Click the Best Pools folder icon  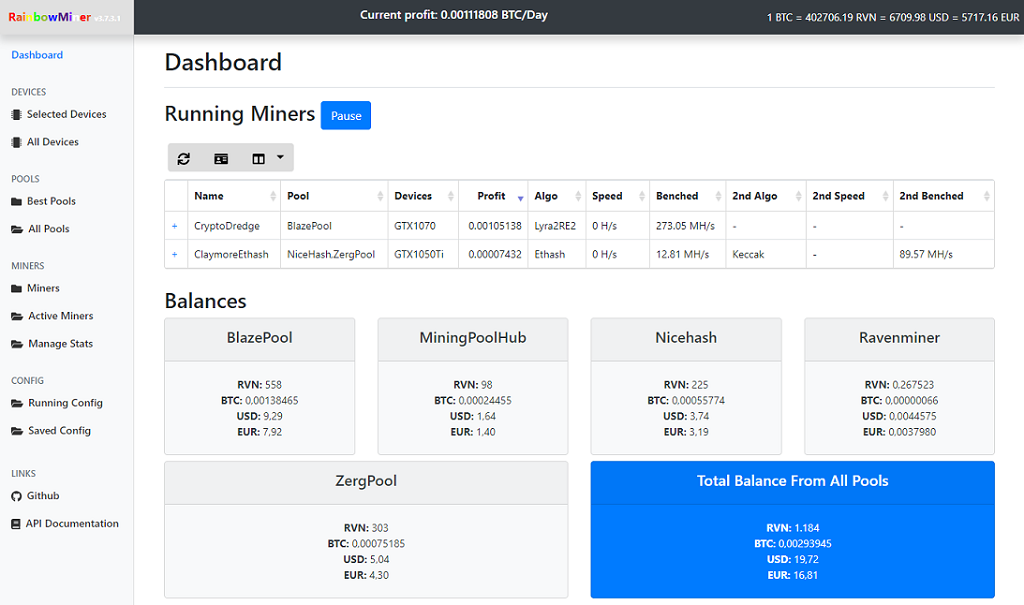click(16, 201)
